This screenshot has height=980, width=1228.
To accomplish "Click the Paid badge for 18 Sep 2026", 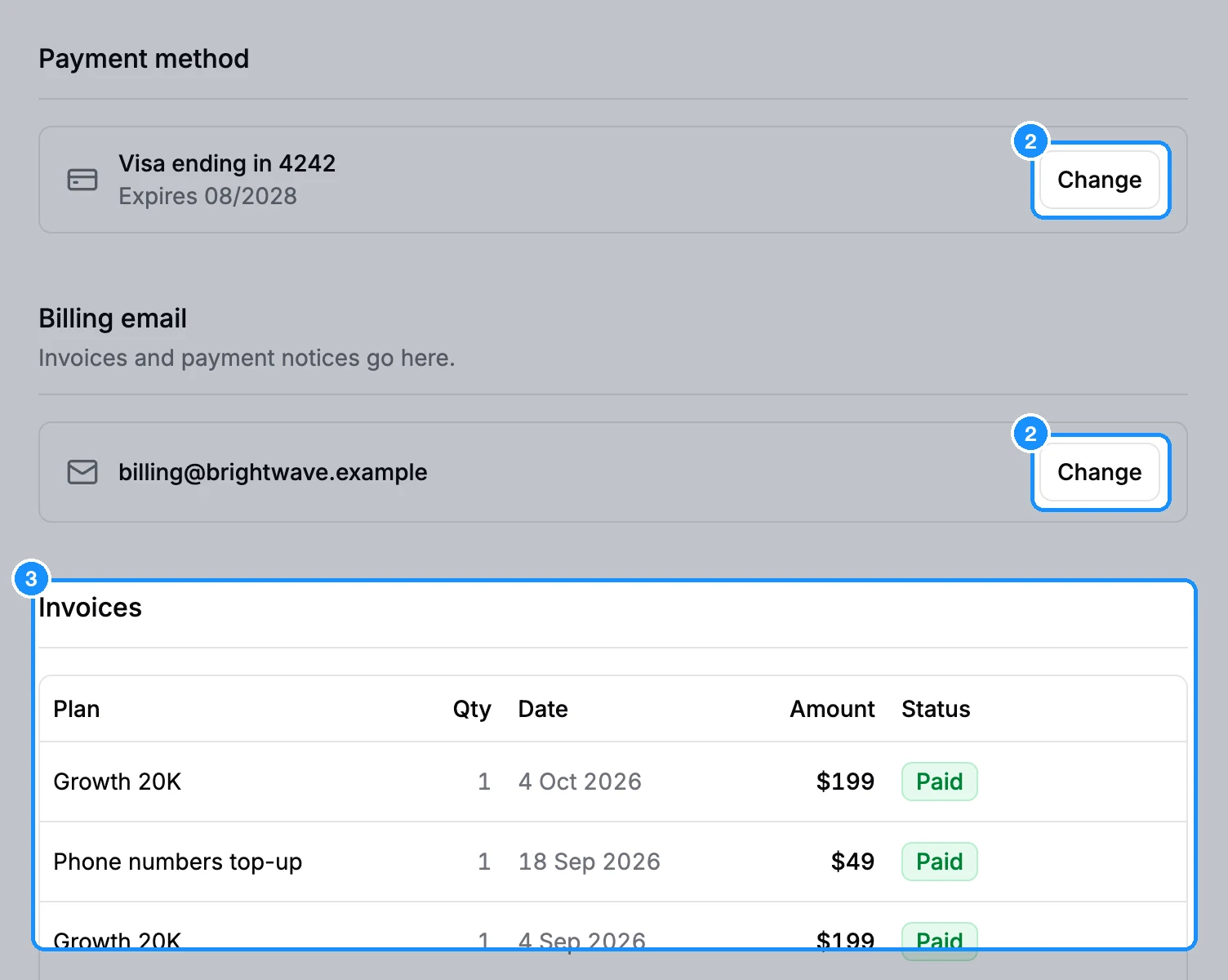I will [939, 862].
